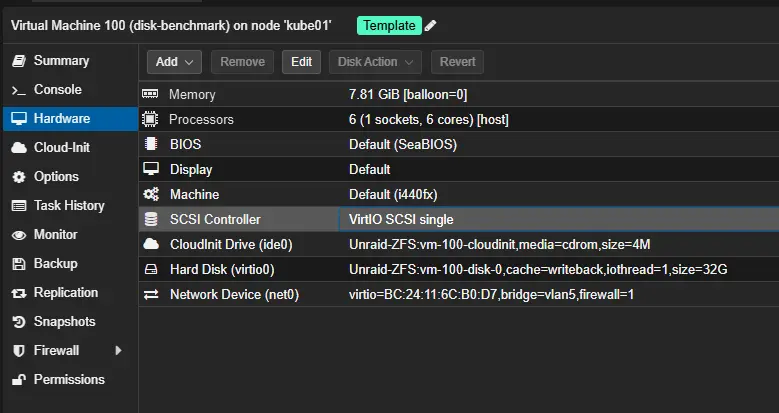Click the CloudInit Drive cloud icon
Image resolution: width=779 pixels, height=413 pixels.
click(x=151, y=244)
